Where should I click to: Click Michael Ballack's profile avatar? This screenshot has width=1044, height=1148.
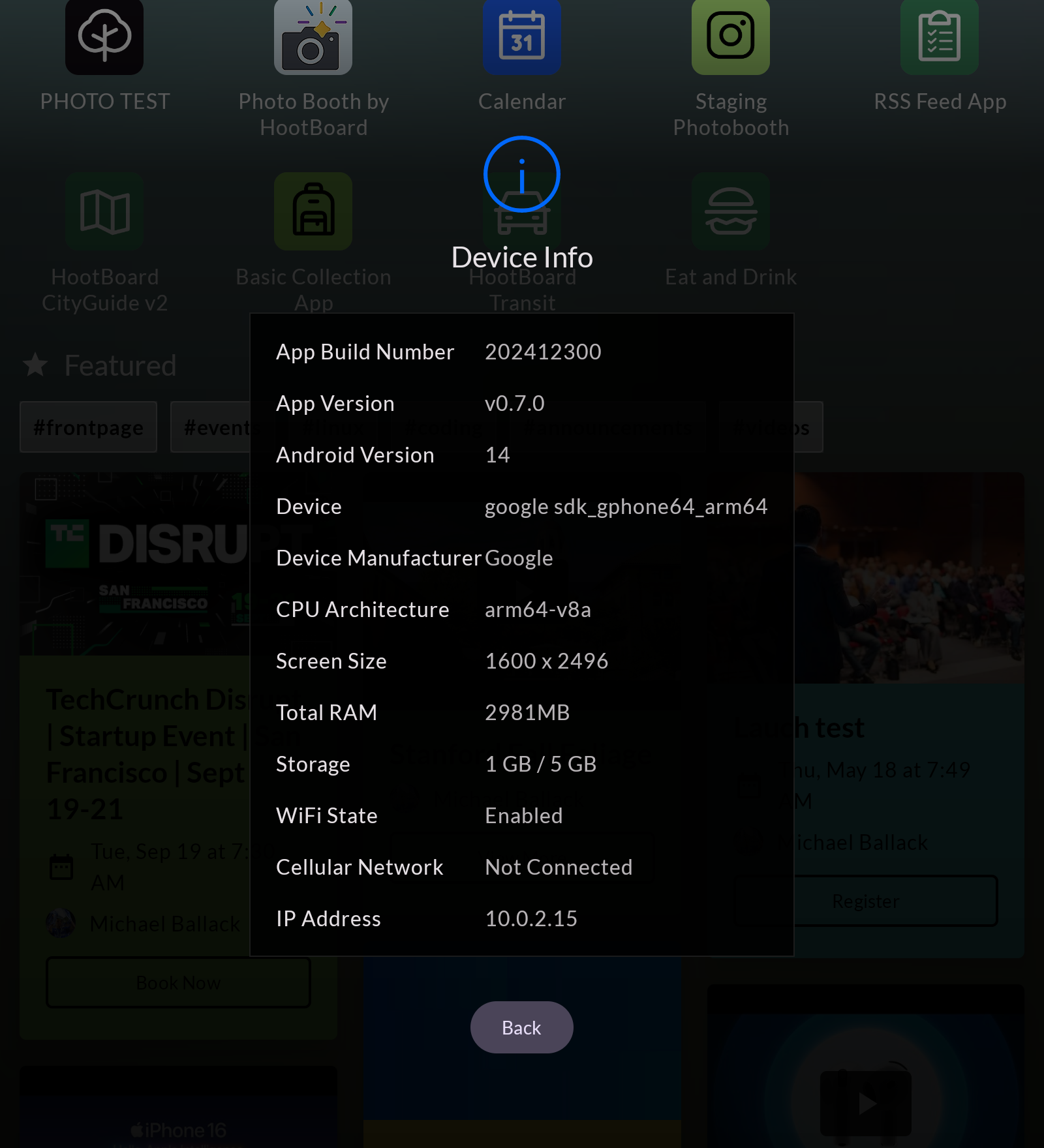coord(61,923)
